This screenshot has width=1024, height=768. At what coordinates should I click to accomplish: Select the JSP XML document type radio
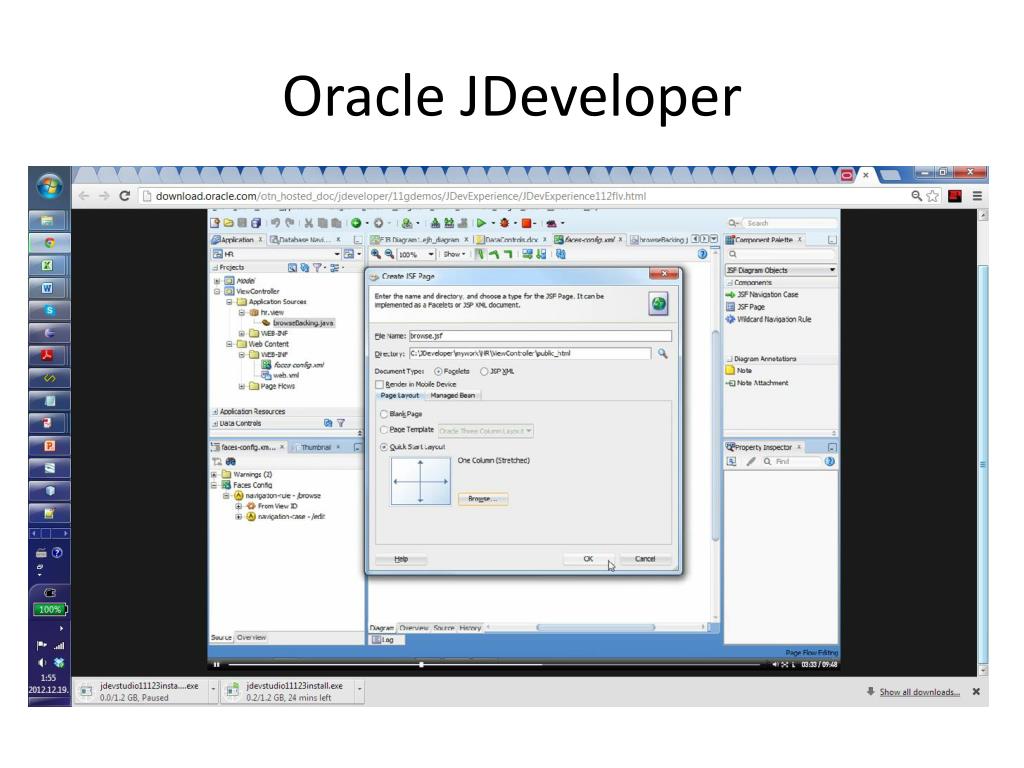(x=484, y=372)
